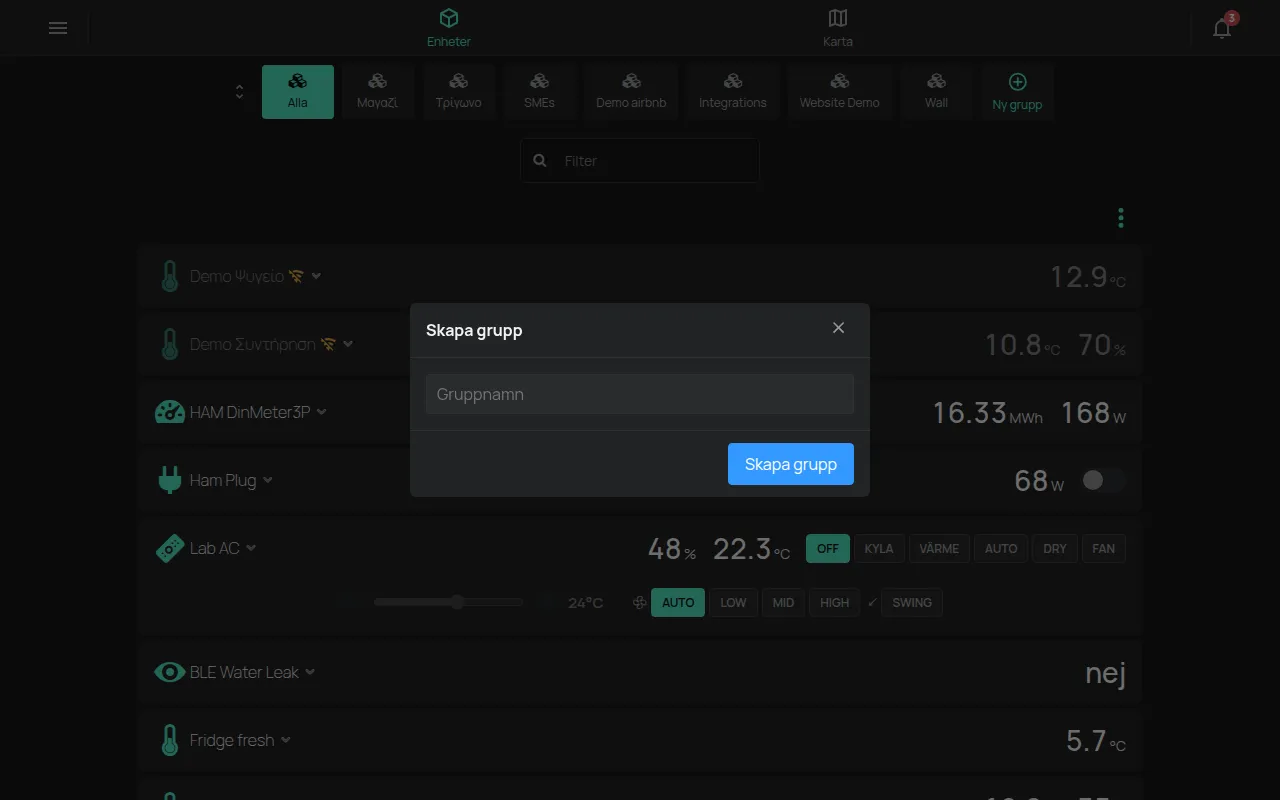
Task: Click the Lab AC fan speed icon
Action: (639, 603)
